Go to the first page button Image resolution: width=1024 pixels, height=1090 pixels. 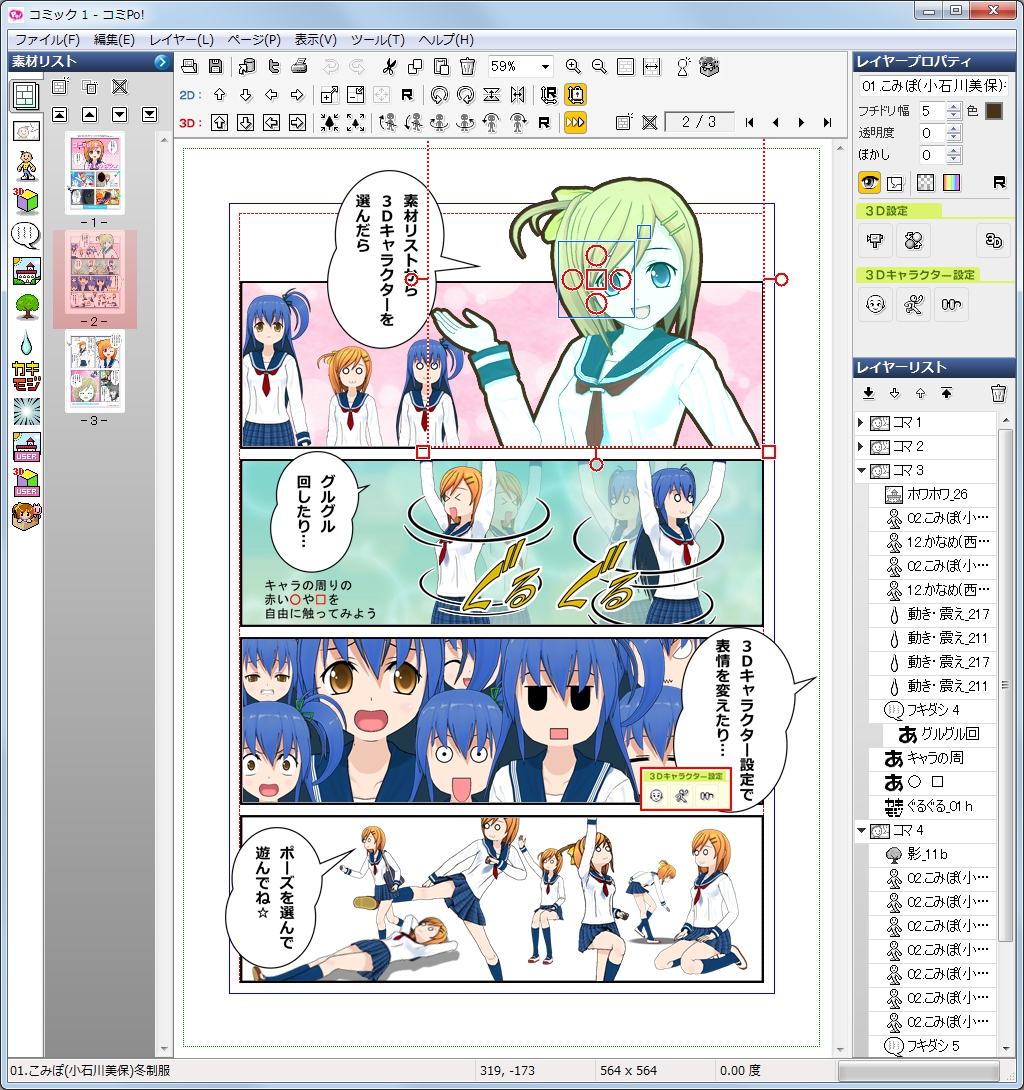[x=749, y=123]
